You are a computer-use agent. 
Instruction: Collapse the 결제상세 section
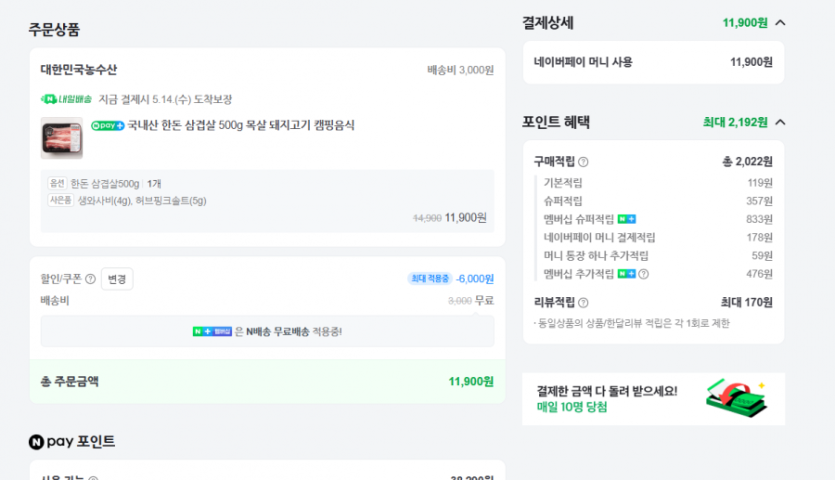coord(781,22)
